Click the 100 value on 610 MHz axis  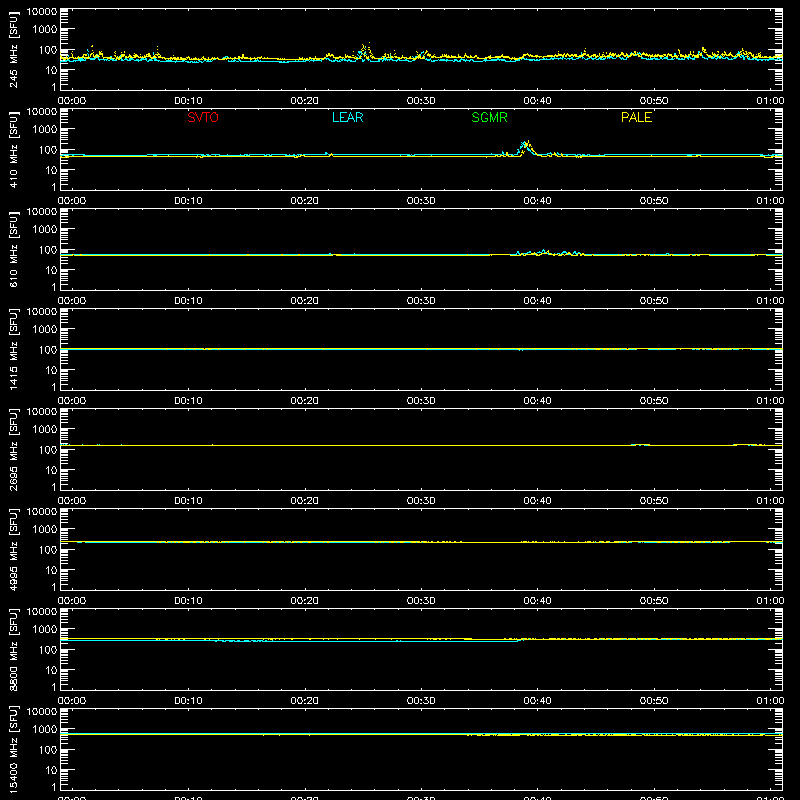tap(49, 250)
